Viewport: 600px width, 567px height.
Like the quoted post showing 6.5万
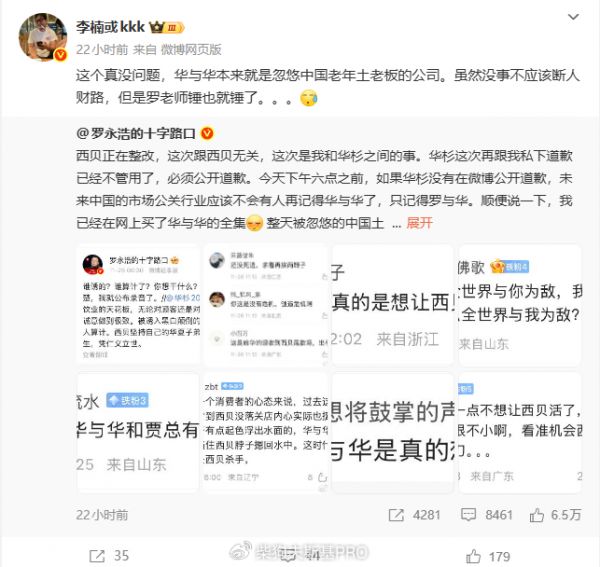(555, 515)
